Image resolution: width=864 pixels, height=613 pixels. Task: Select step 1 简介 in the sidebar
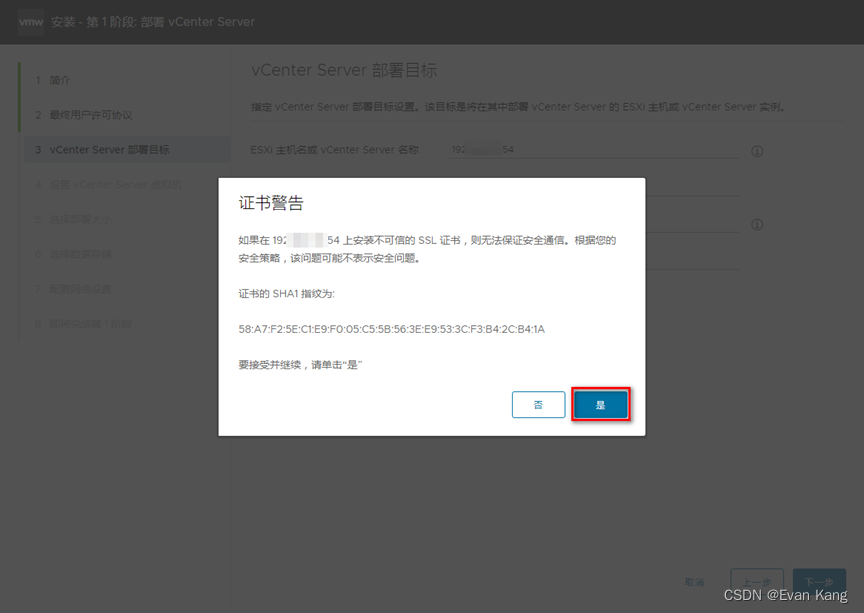coord(60,80)
